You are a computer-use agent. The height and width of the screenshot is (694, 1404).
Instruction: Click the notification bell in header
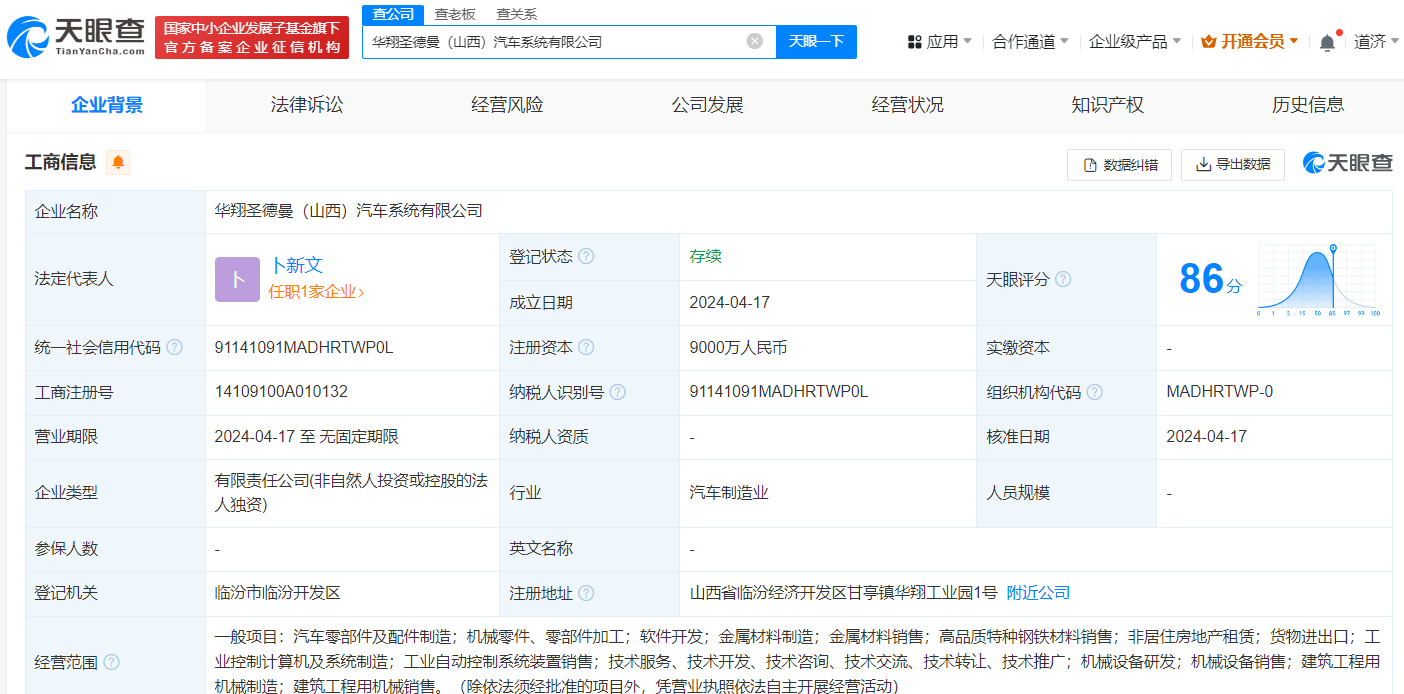1327,42
